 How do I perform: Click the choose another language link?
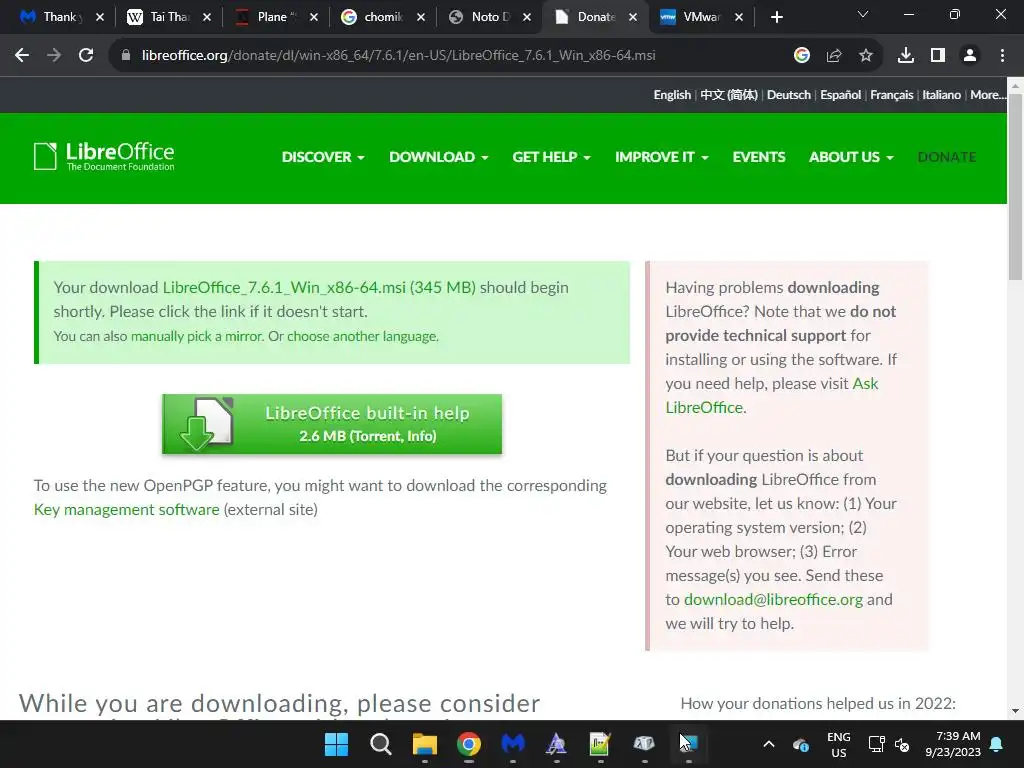(x=362, y=336)
